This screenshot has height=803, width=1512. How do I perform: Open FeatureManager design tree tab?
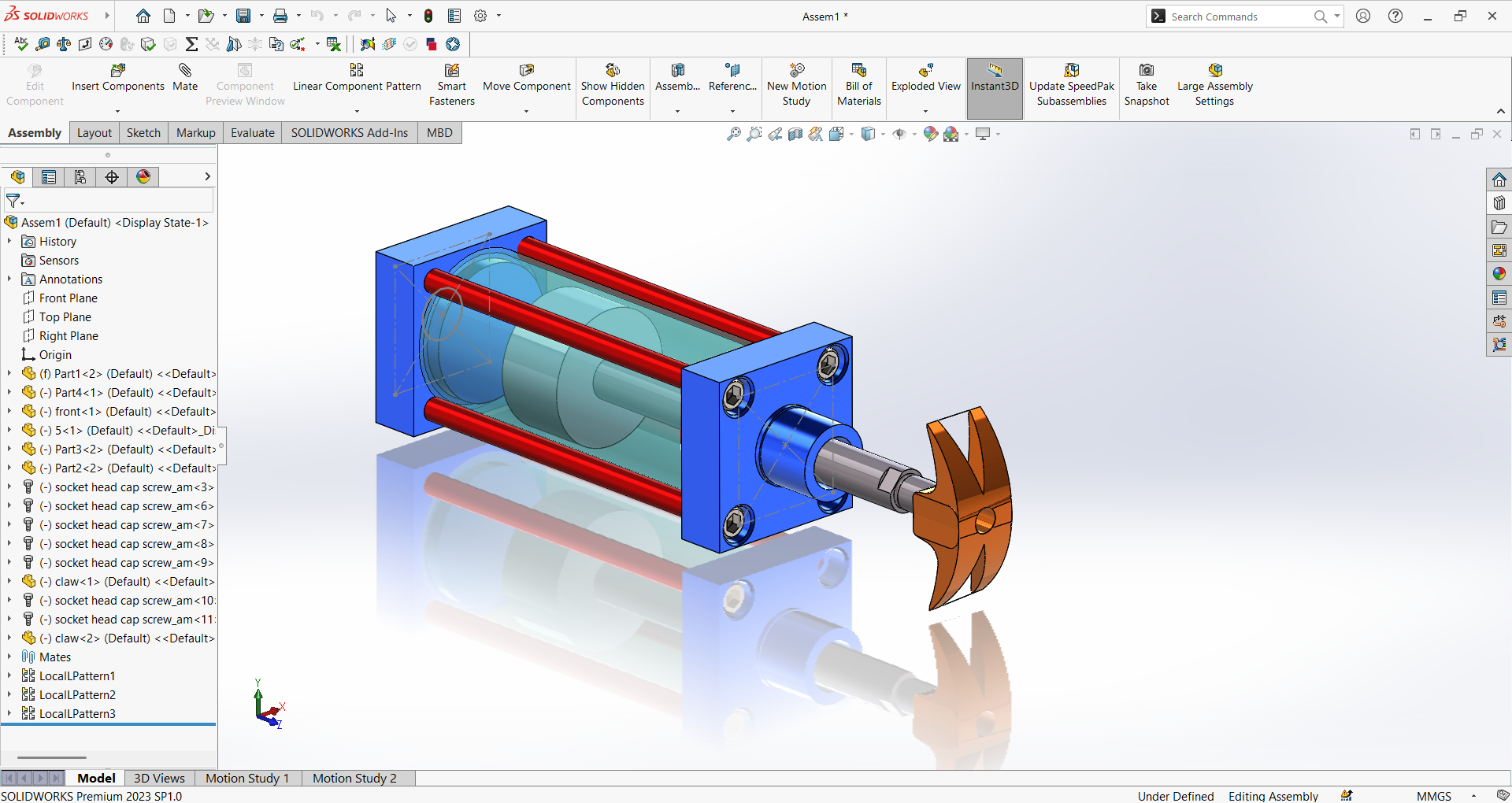pyautogui.click(x=17, y=177)
